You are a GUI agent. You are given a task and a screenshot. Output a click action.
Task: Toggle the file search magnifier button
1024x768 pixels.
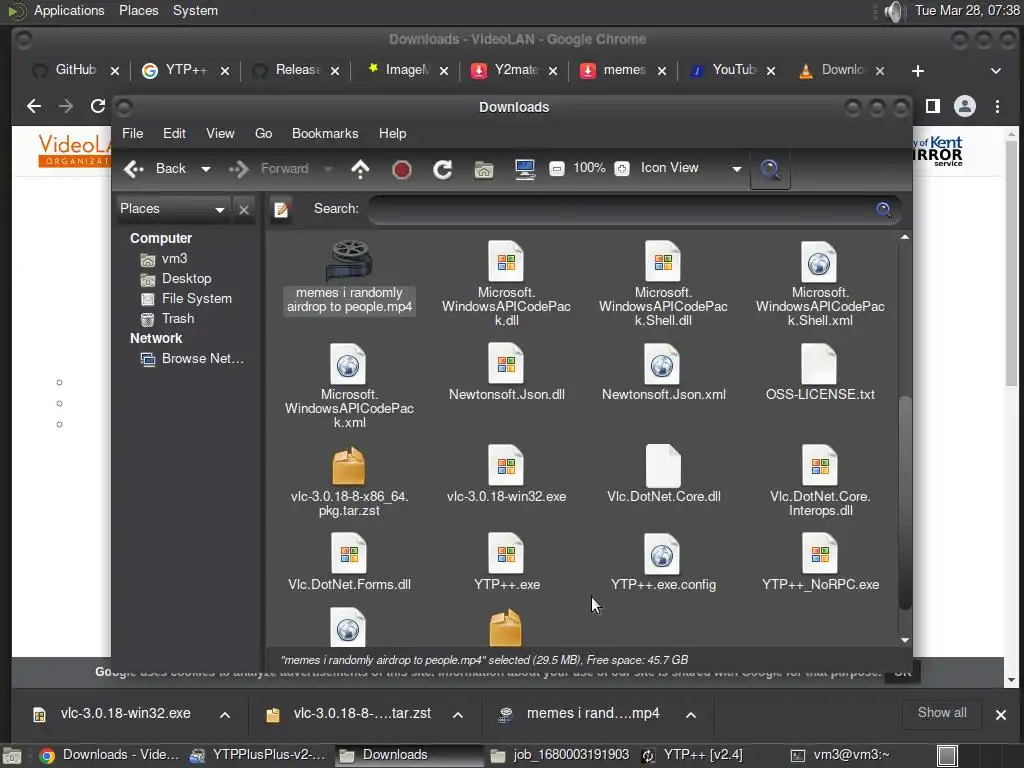click(771, 170)
